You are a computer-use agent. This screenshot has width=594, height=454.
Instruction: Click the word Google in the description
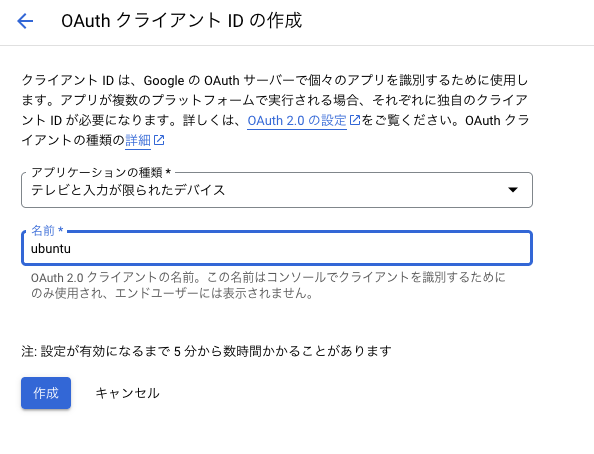click(164, 80)
